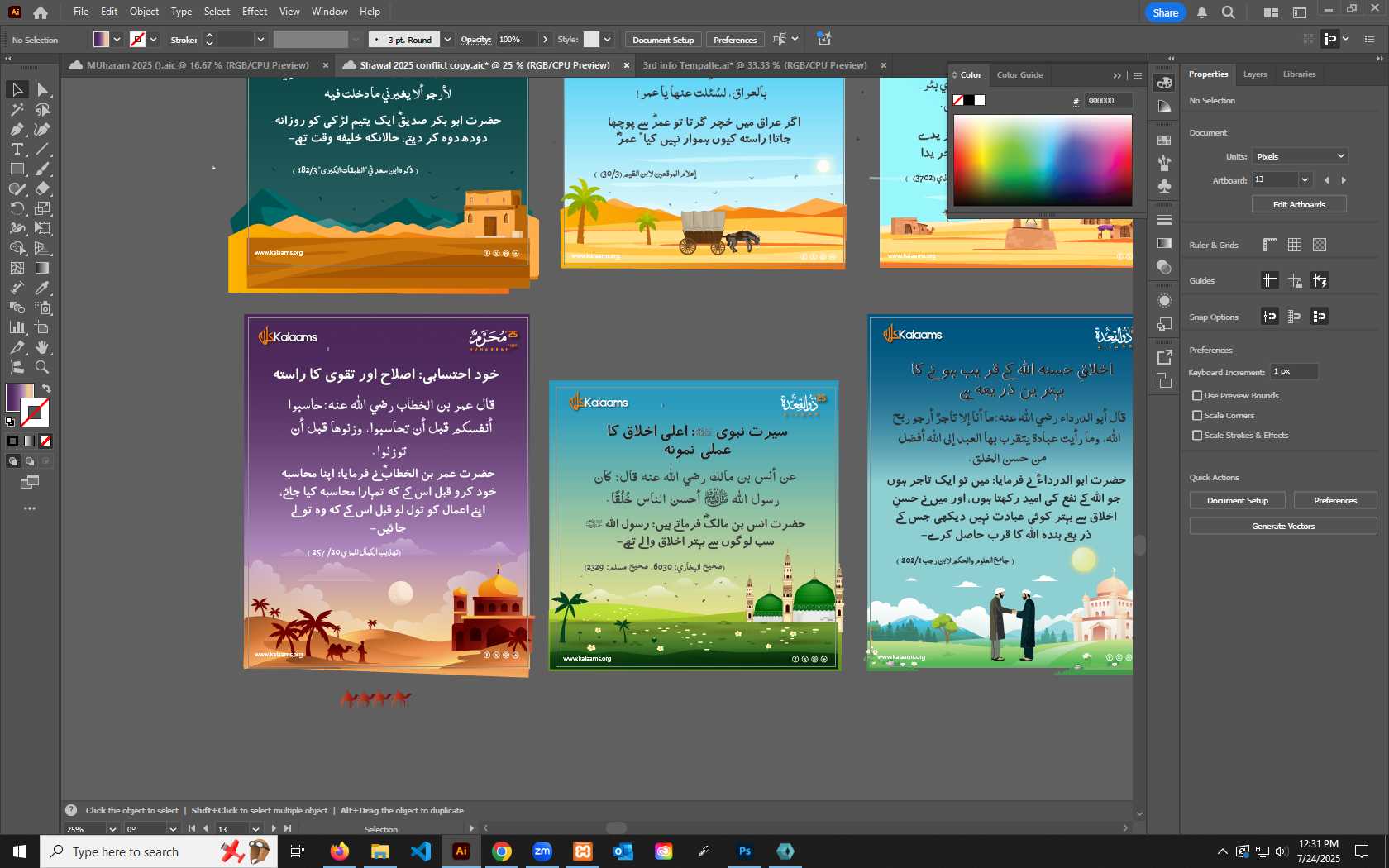Enable Scale Strokes & Effects checkbox

tap(1197, 436)
